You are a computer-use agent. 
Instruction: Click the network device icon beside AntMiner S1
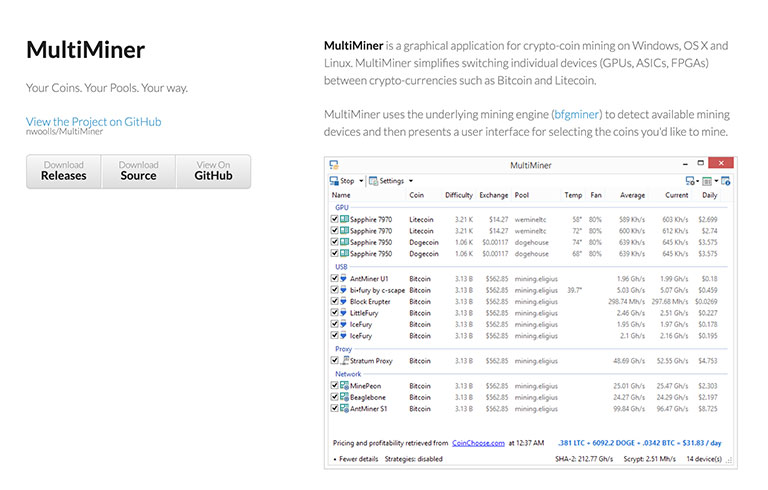point(344,408)
